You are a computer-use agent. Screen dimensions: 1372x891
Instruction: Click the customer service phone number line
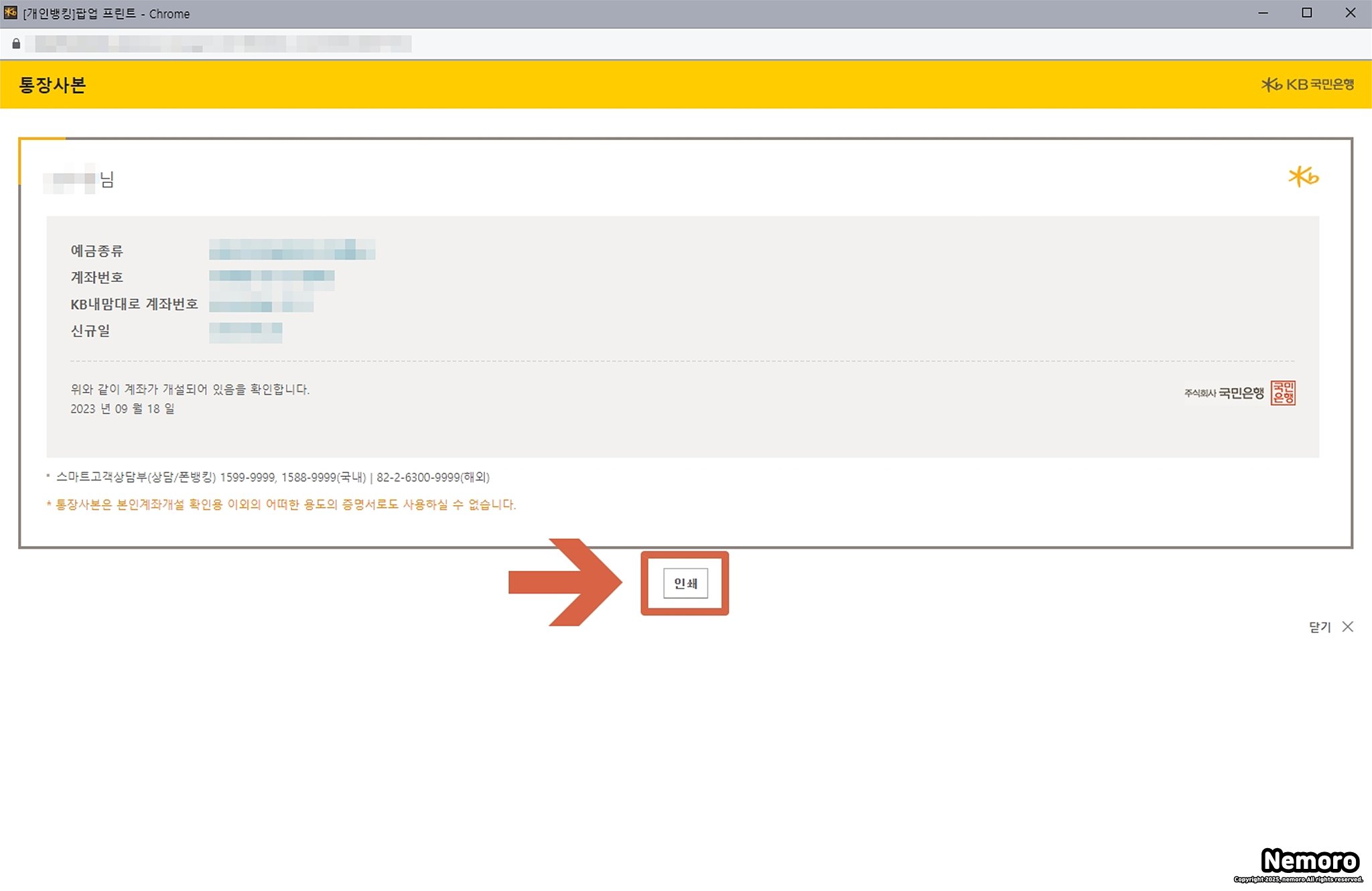[x=273, y=478]
